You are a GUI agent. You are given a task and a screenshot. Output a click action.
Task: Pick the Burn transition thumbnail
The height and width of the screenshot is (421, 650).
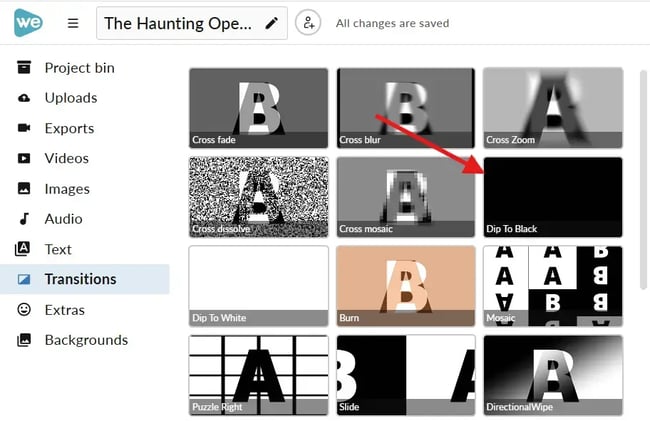point(405,285)
